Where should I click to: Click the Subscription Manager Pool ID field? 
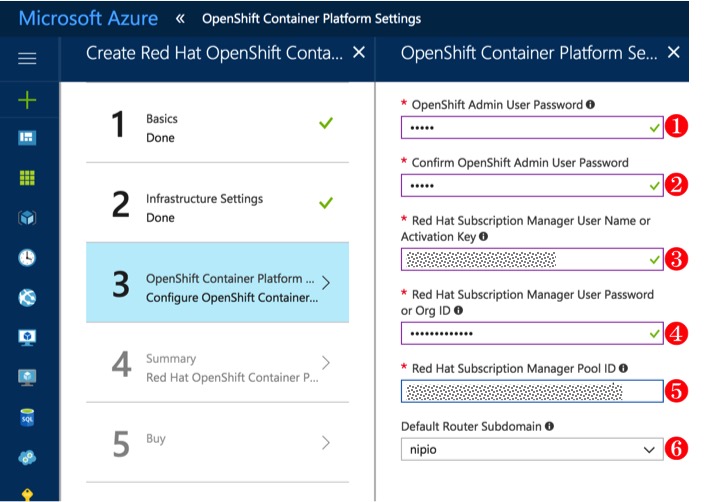pyautogui.click(x=531, y=391)
